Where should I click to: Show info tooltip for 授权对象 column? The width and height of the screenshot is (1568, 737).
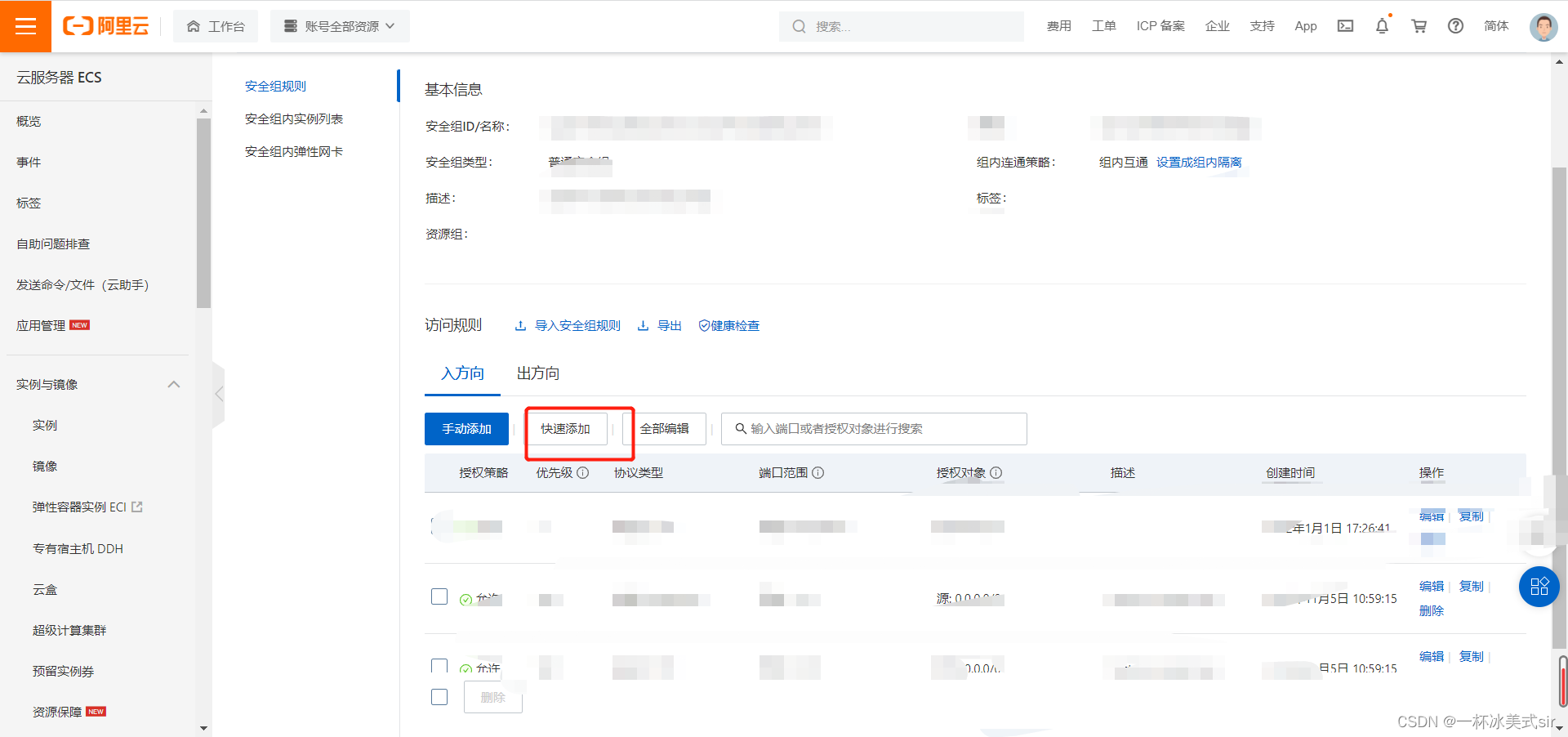(x=996, y=473)
